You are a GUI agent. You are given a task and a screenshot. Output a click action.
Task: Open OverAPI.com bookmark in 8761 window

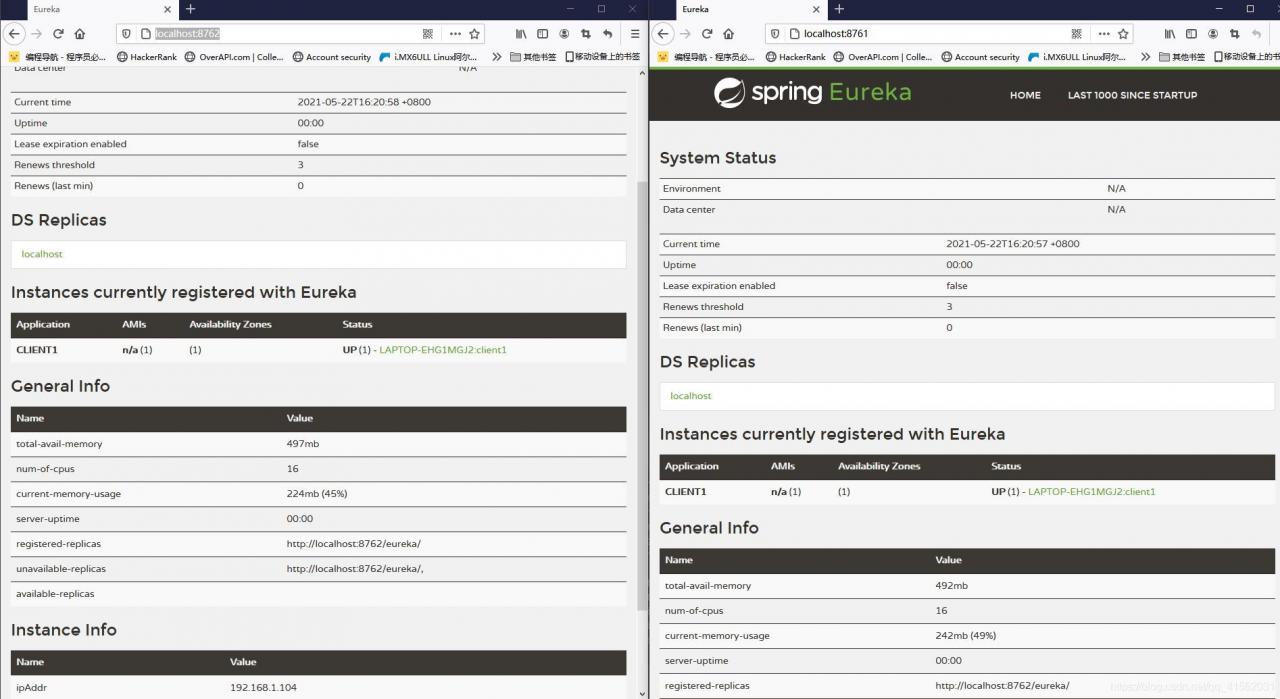883,57
